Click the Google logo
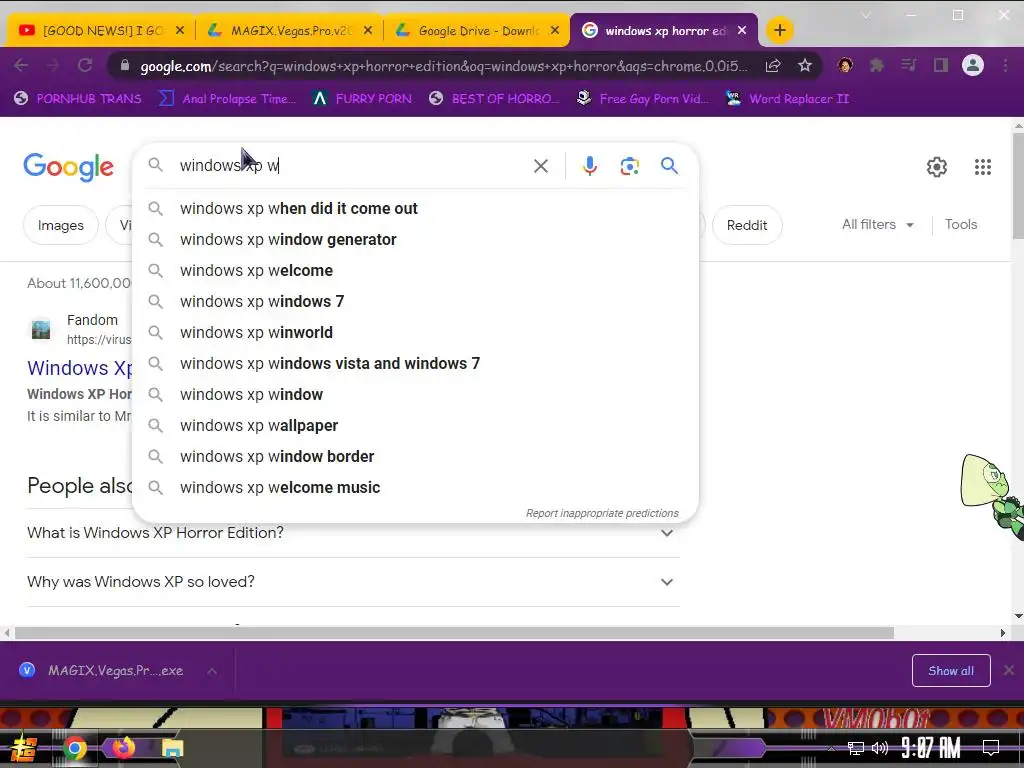The height and width of the screenshot is (768, 1024). 69,167
